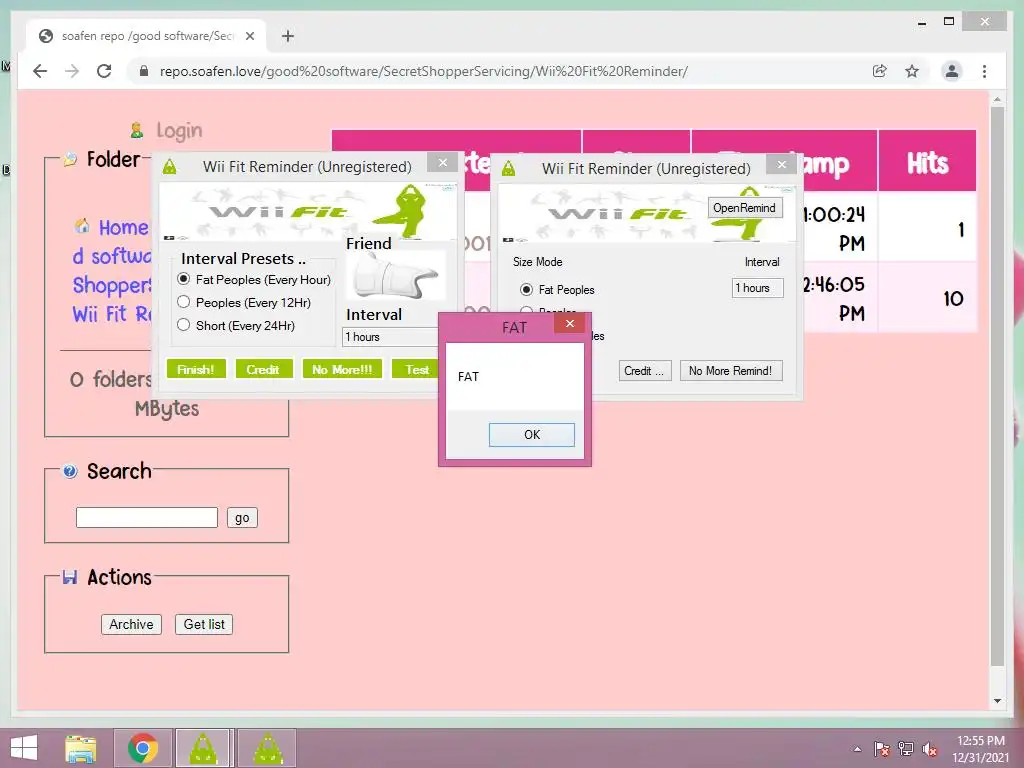Click the green Credit button

(263, 369)
